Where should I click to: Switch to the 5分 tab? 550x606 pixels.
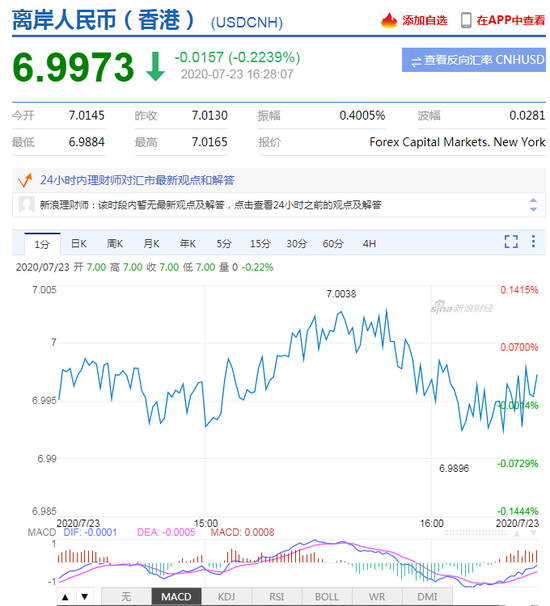point(224,243)
